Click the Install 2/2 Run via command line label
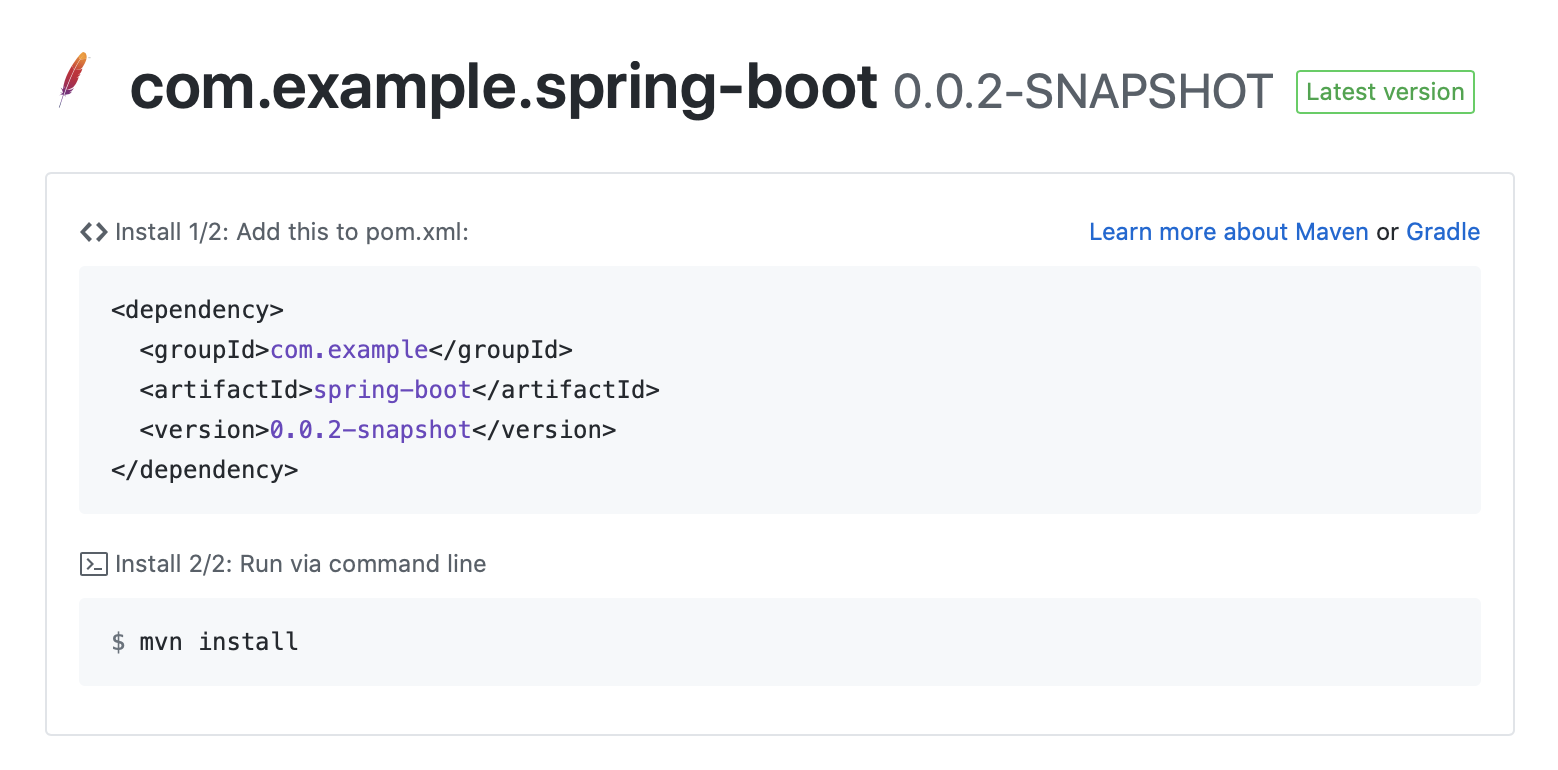 click(x=301, y=564)
